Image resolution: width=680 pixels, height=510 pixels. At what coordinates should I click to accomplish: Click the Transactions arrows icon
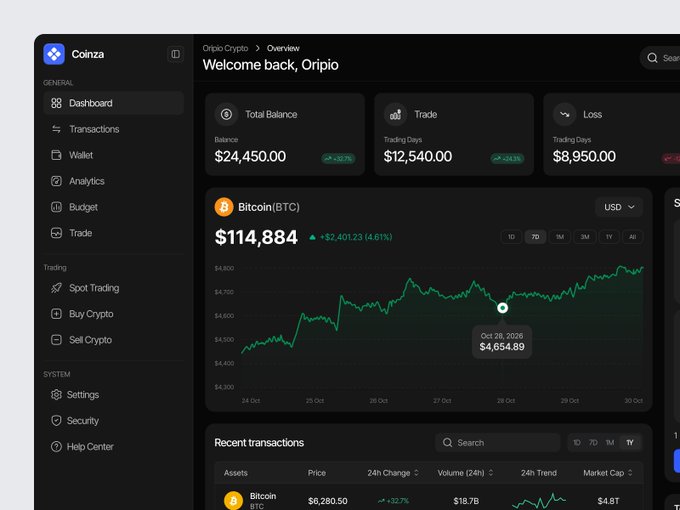pos(56,129)
